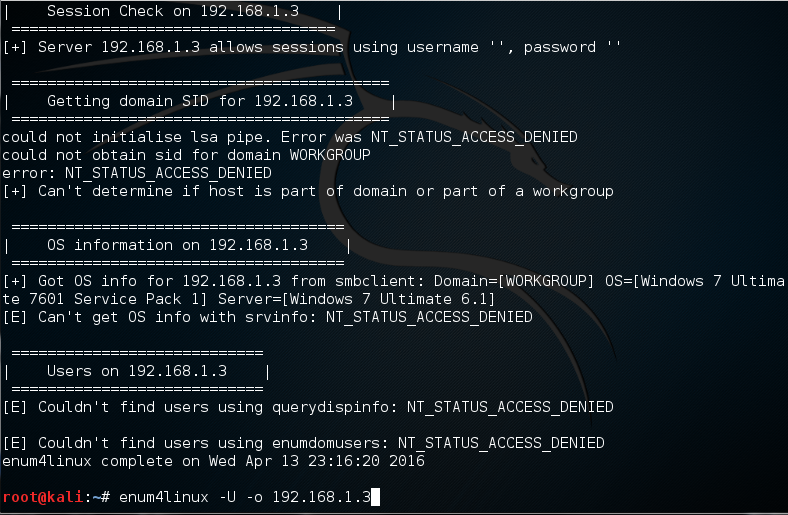Click the "Getting domain SID" section header
Screen dimensions: 788x515
[x=200, y=102]
